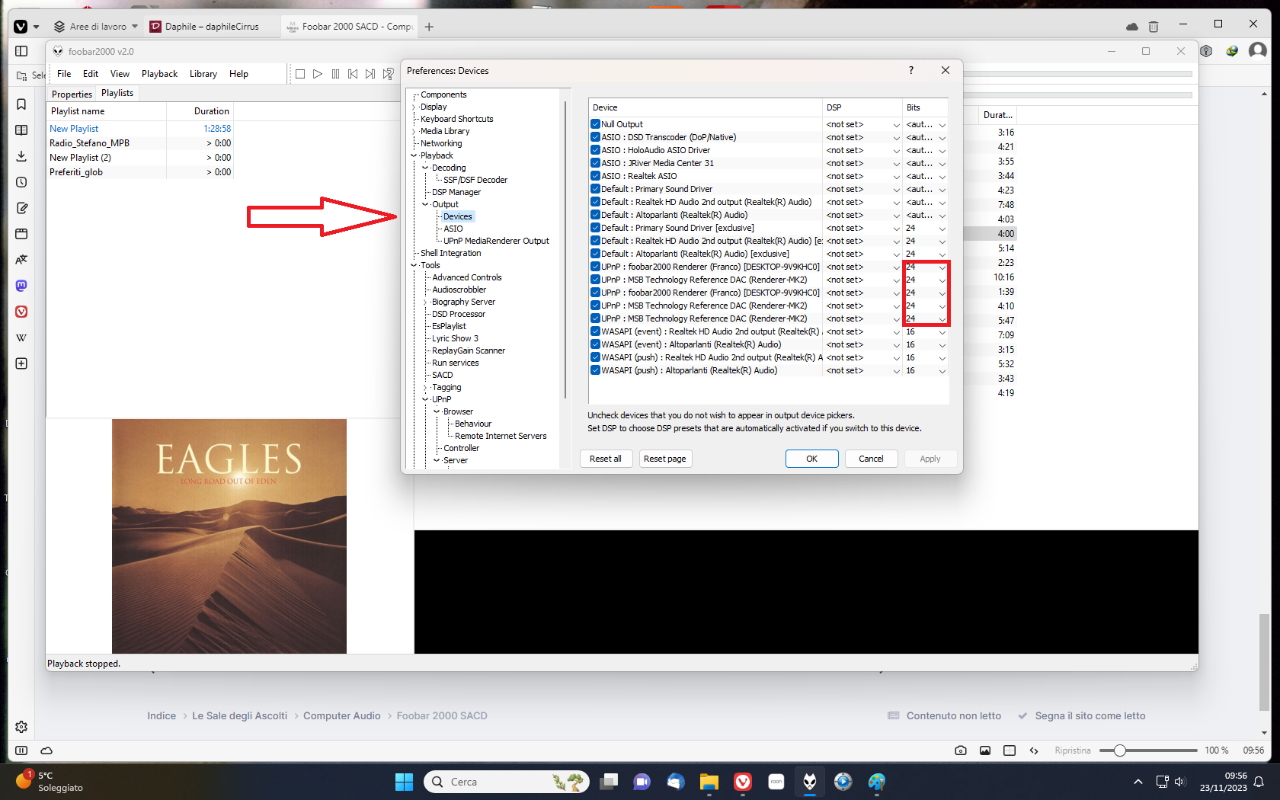This screenshot has height=800, width=1280.
Task: Uncheck the Null Output device checkbox
Action: click(595, 124)
